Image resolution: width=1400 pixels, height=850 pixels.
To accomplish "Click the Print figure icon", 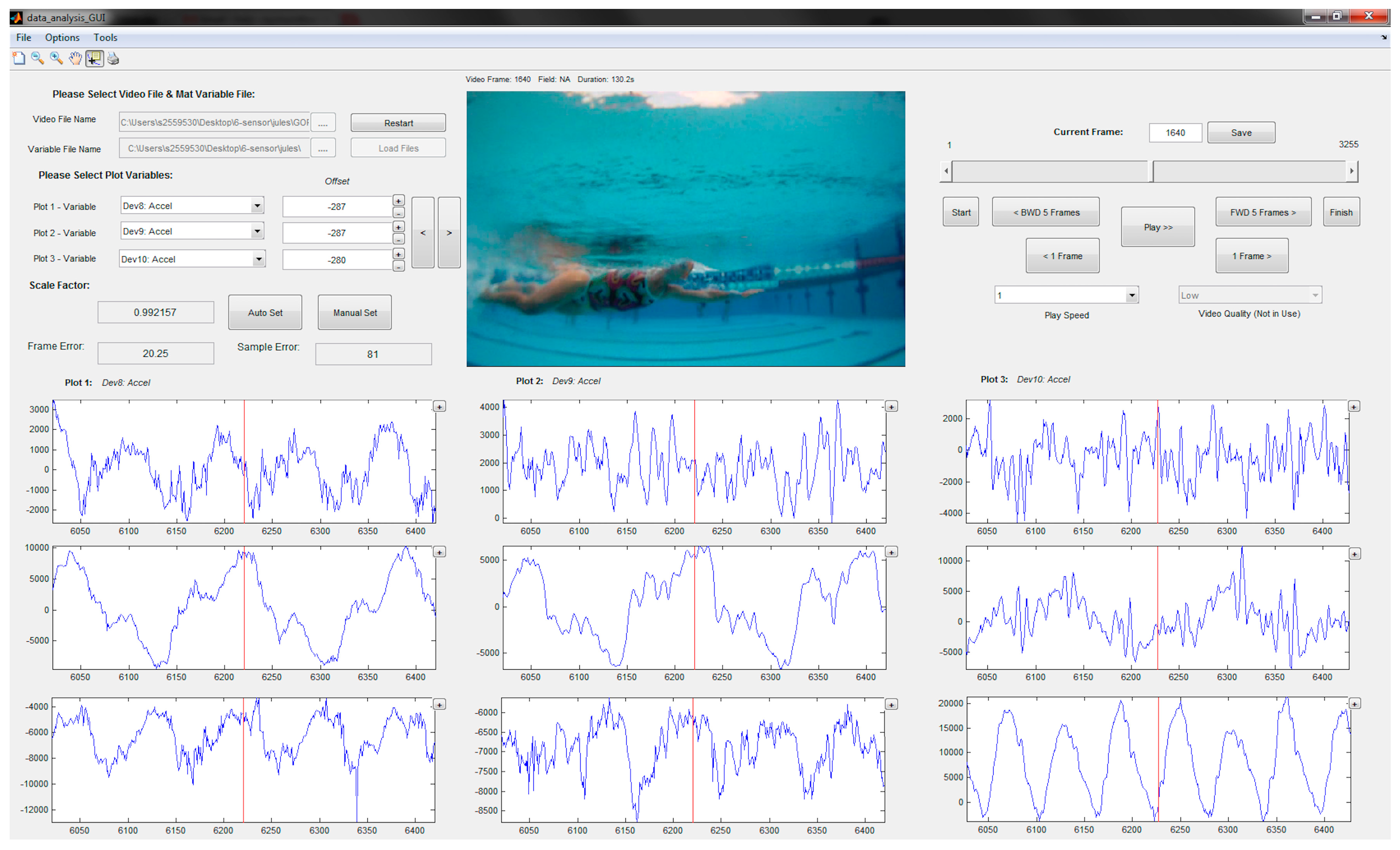I will [x=113, y=58].
